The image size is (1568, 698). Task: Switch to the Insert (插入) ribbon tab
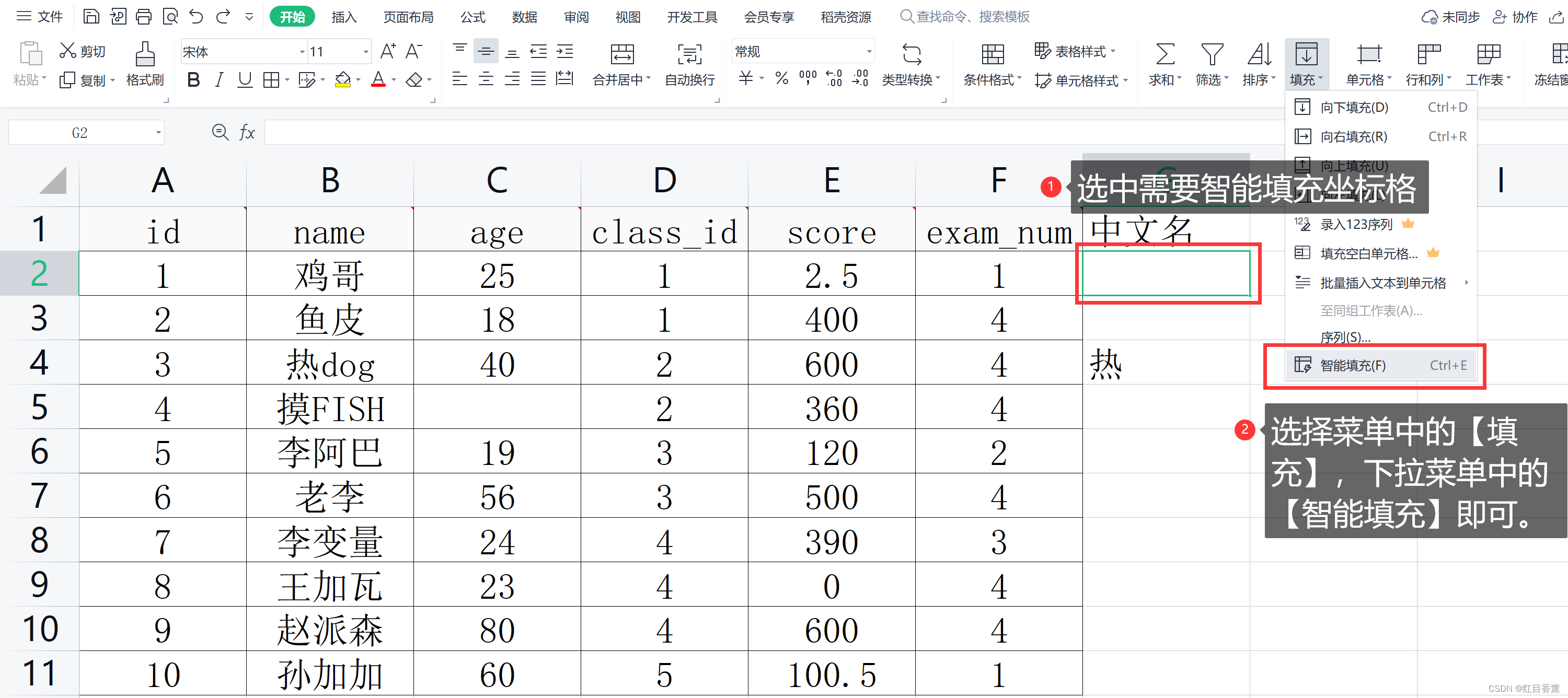[343, 17]
